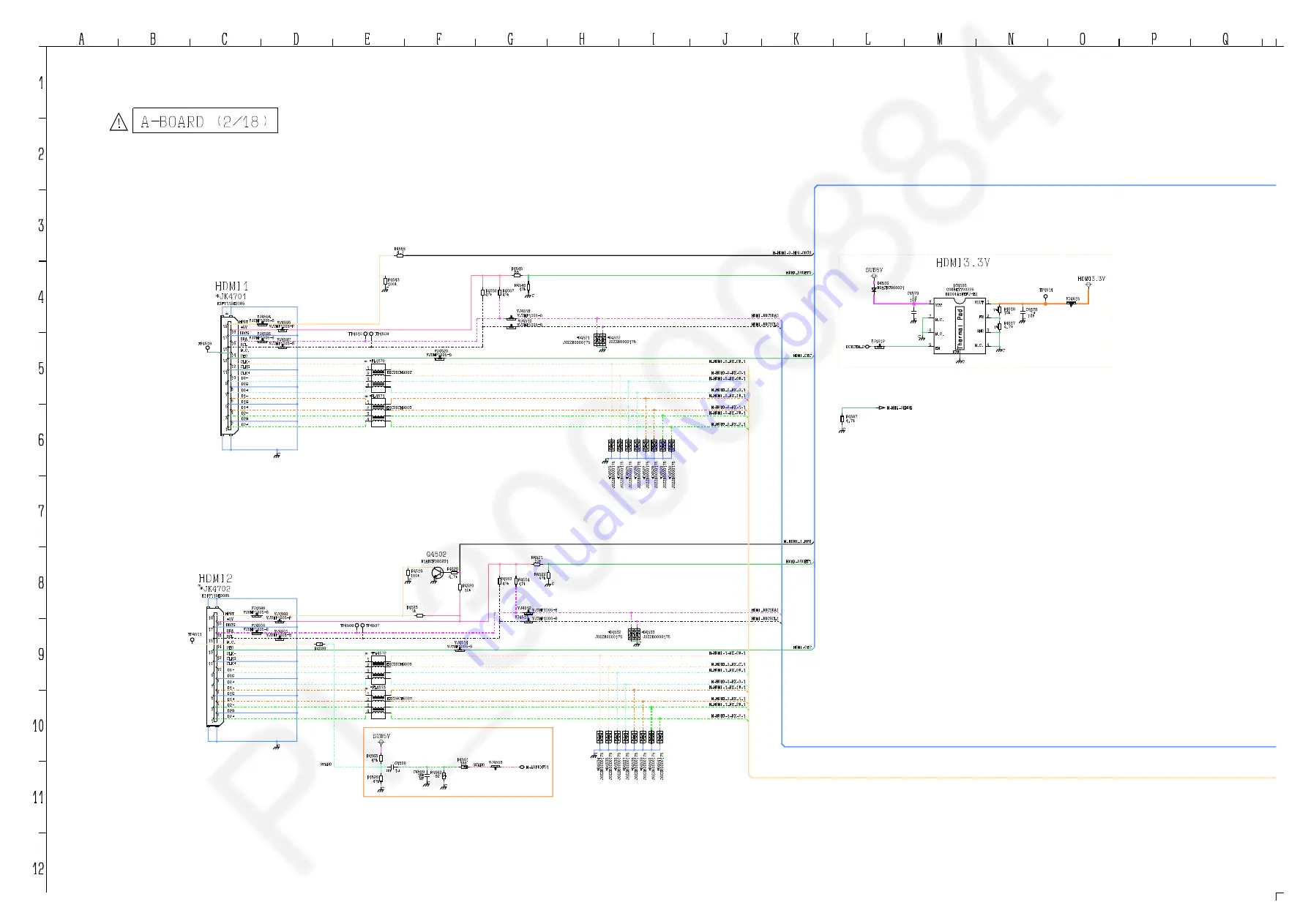Screen dimensions: 1308x924
Task: Click column letter Q in top ruler
Action: click(1225, 39)
